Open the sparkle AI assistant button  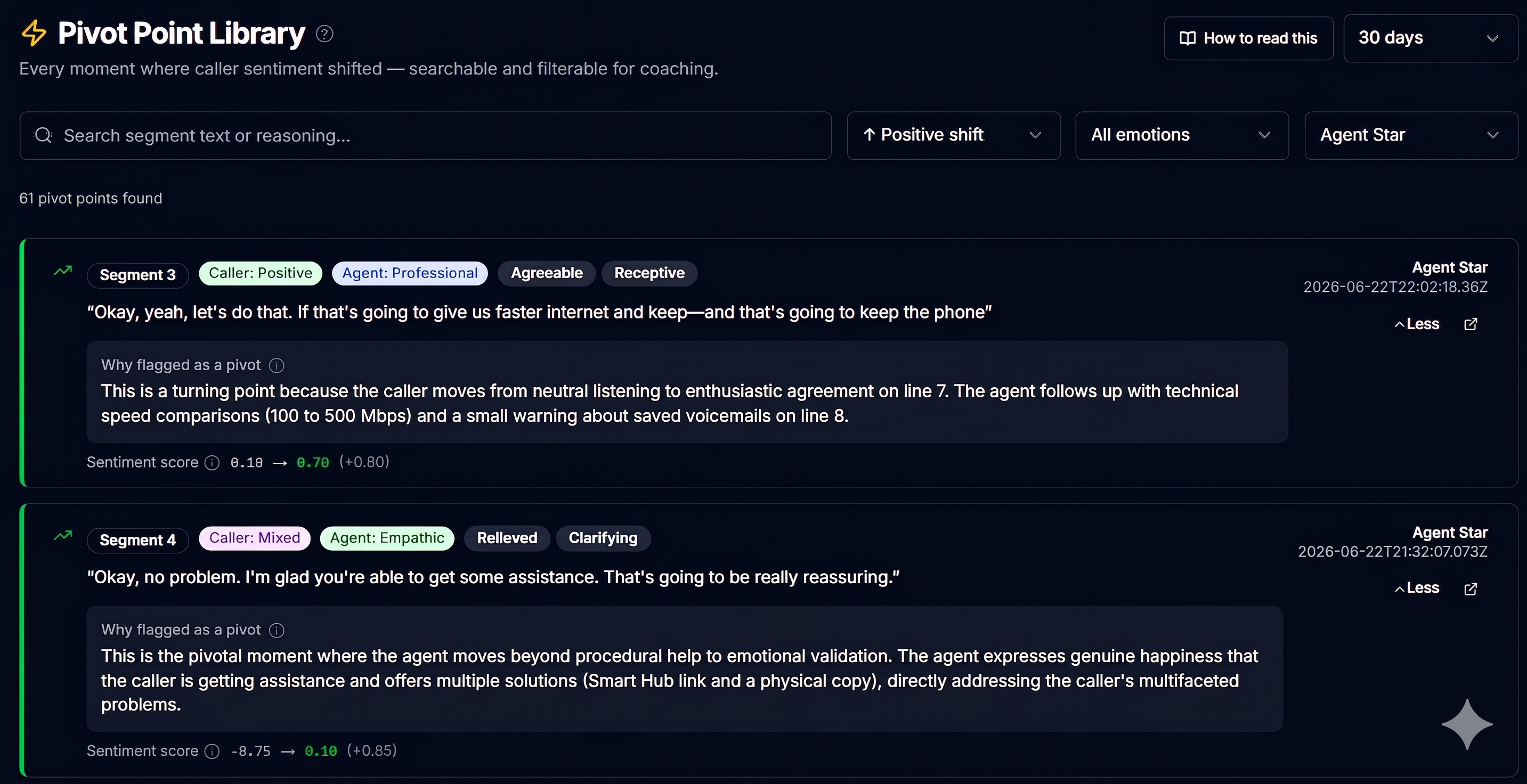1467,724
